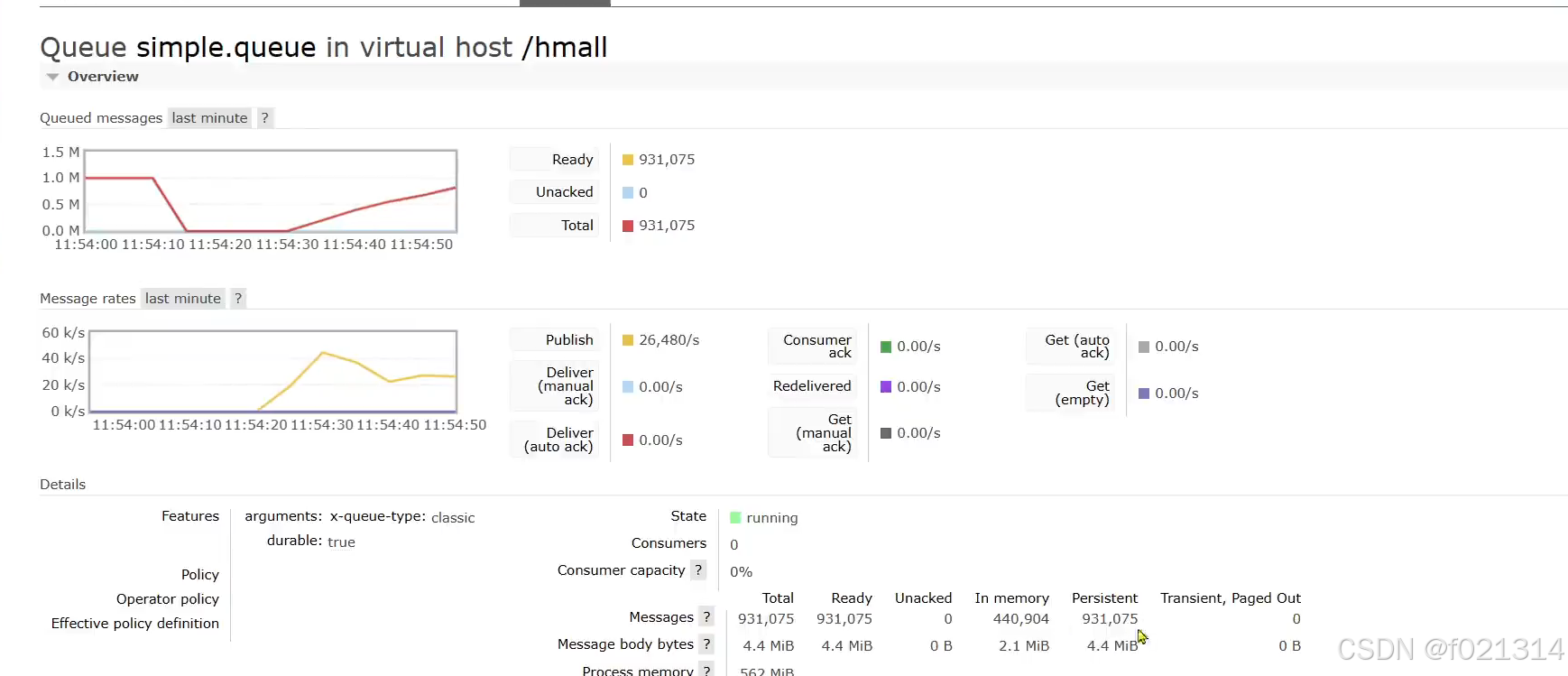Click the Publish rate yellow swatch
This screenshot has height=676, width=1568.
[628, 340]
